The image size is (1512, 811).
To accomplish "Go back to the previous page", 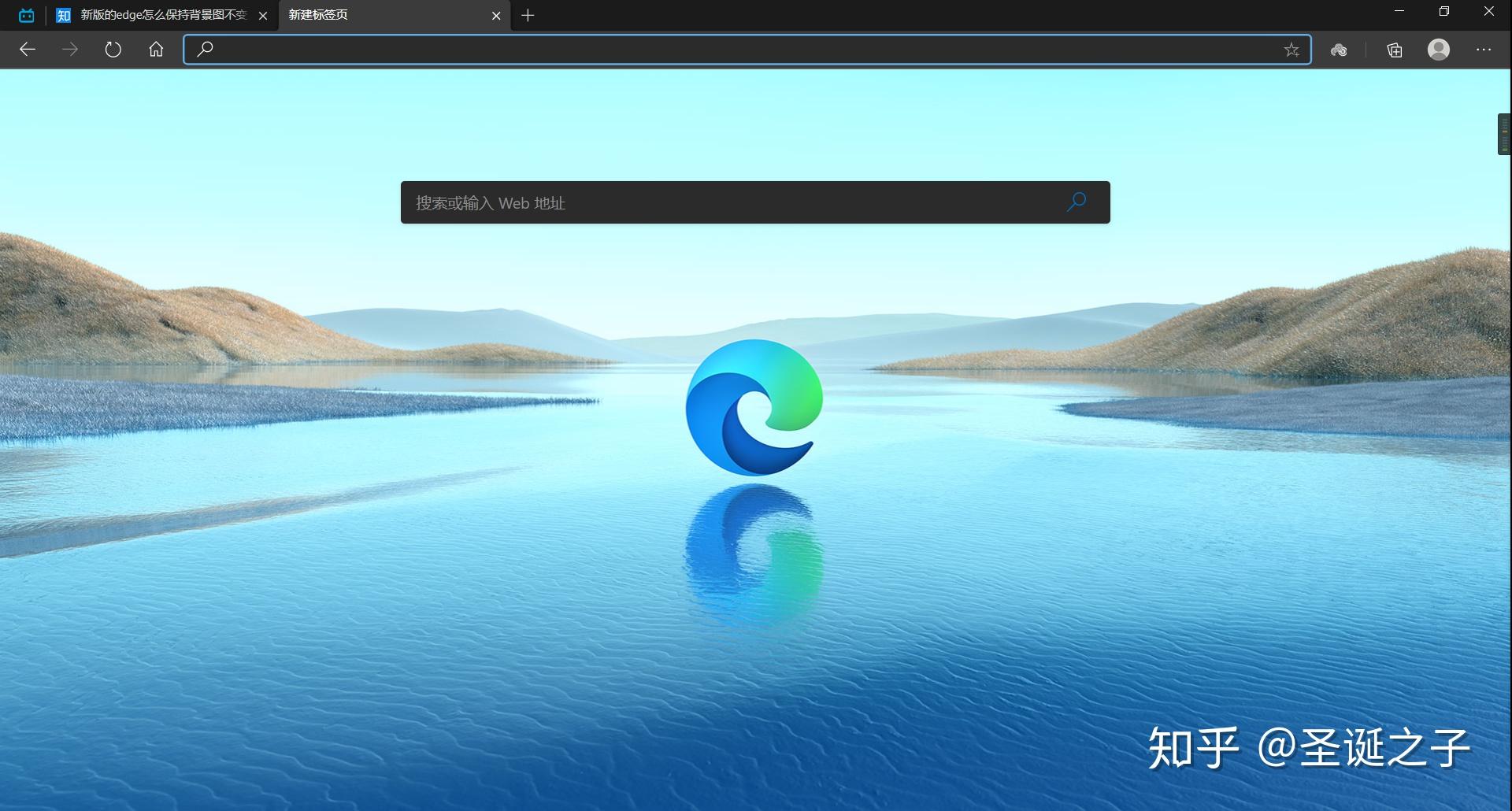I will tap(28, 50).
